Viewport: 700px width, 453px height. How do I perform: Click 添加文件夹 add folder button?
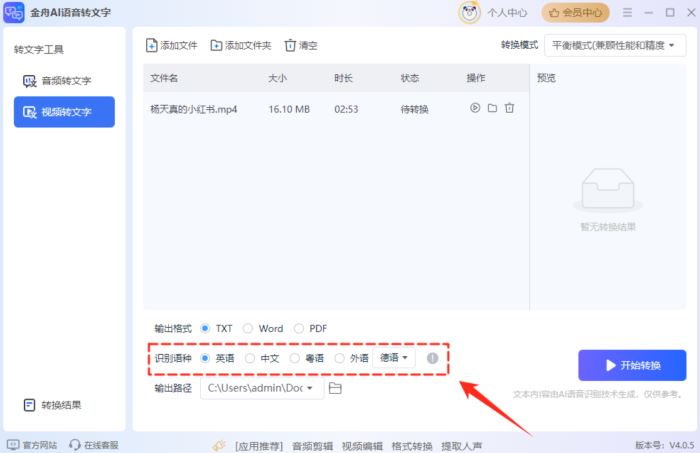[x=241, y=46]
